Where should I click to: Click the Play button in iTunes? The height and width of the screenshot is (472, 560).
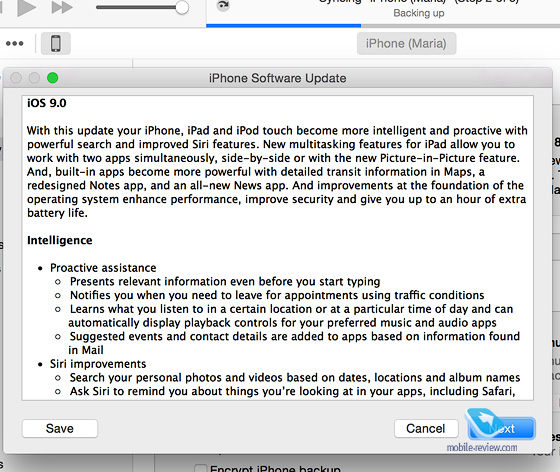click(x=26, y=7)
